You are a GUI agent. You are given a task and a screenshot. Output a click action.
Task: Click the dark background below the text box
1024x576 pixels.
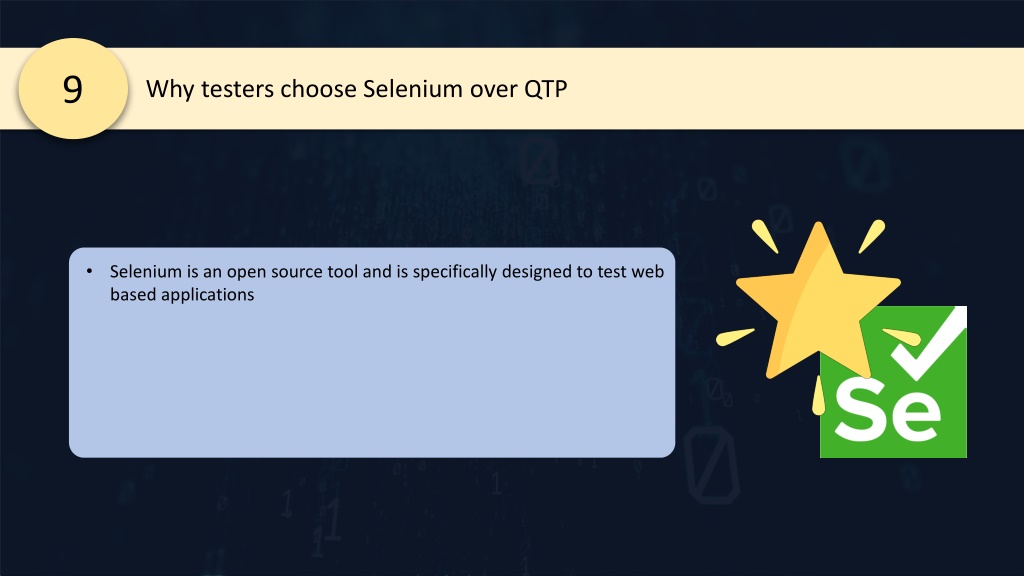coord(372,516)
